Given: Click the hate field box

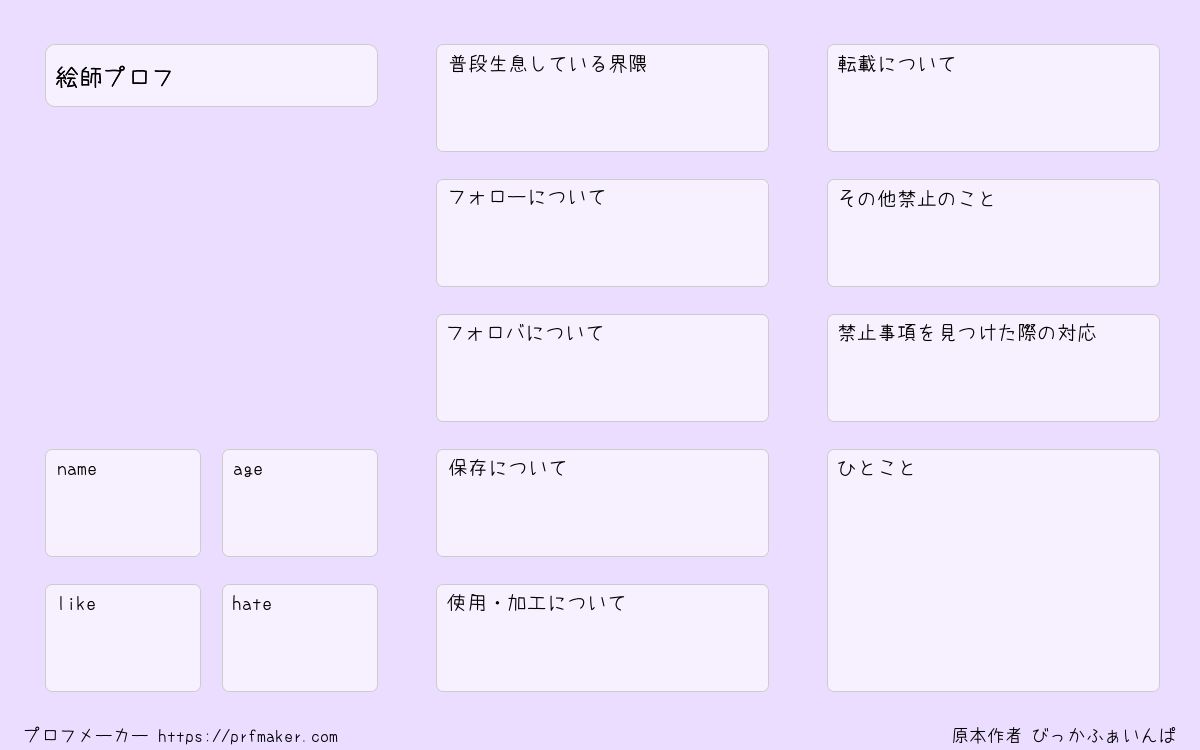Looking at the screenshot, I should (x=300, y=638).
